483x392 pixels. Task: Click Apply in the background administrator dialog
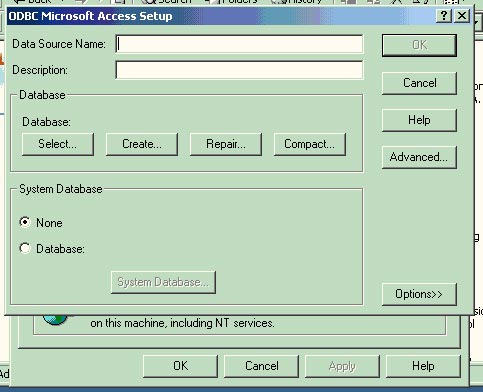(342, 366)
